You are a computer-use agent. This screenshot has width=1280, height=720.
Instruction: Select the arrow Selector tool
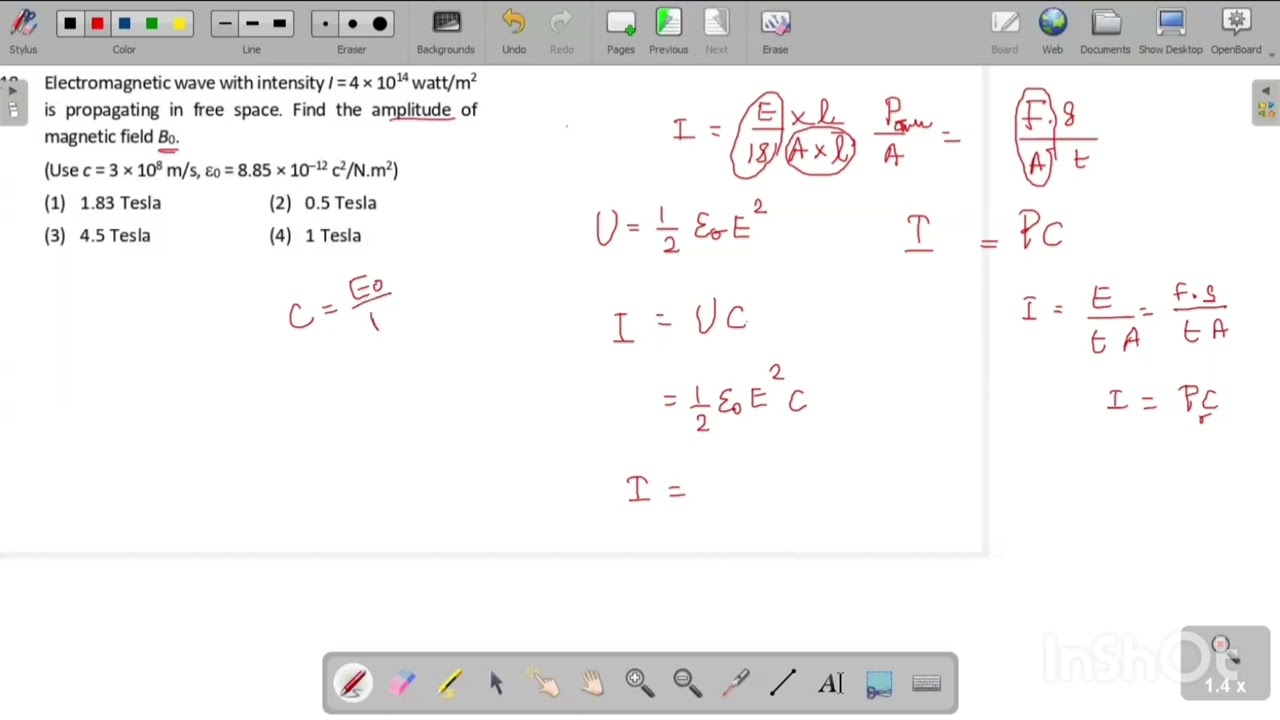[497, 684]
